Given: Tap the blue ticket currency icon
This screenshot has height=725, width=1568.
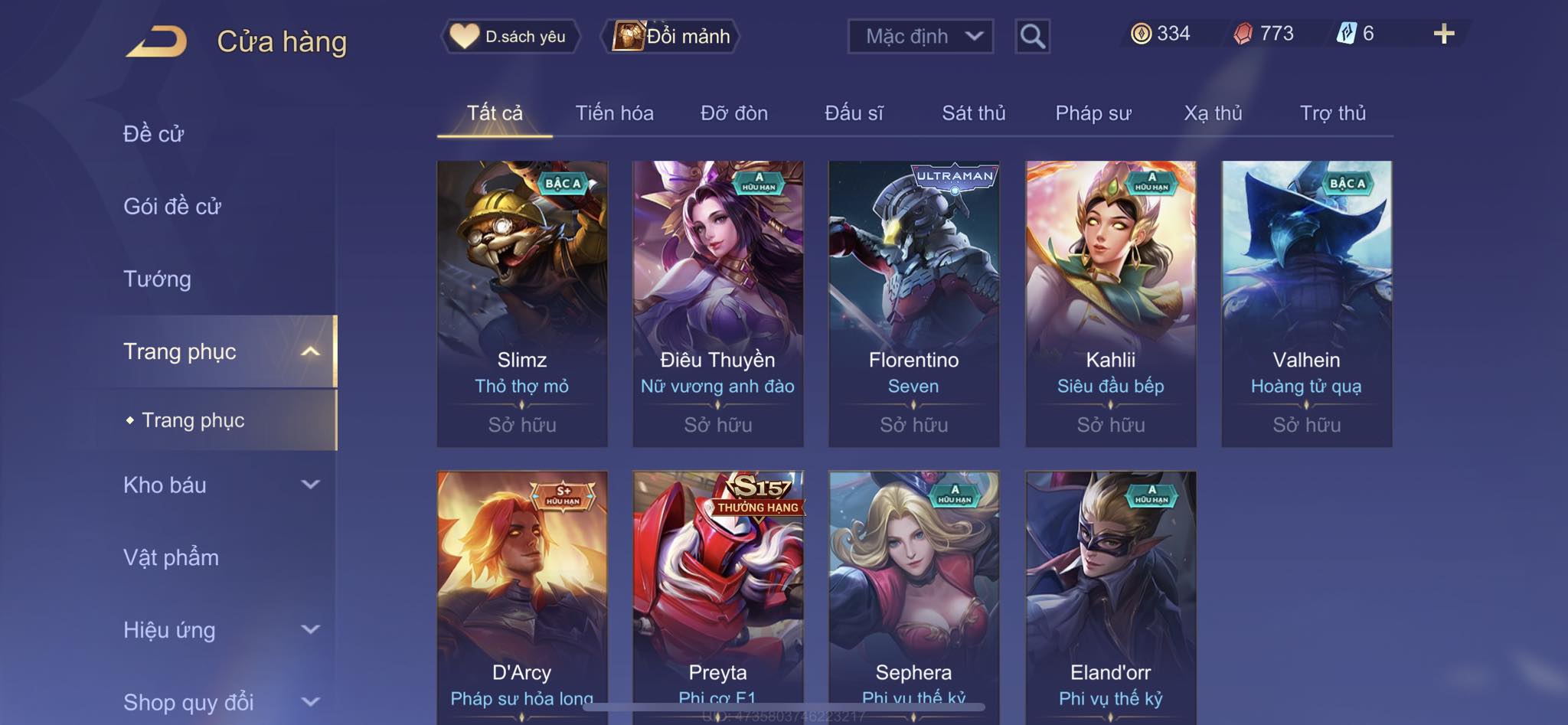Looking at the screenshot, I should (x=1346, y=34).
